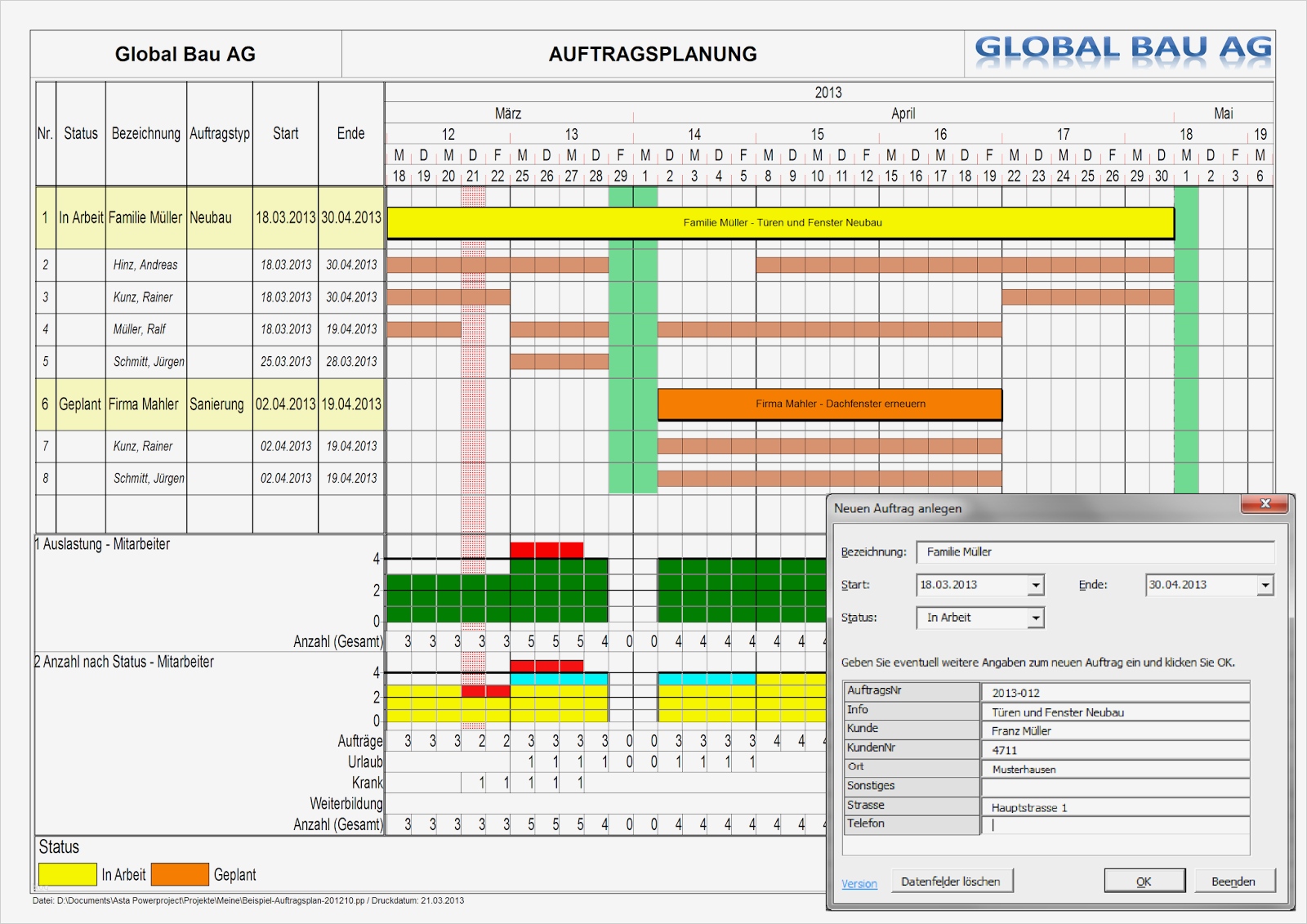Screen dimensions: 1307x924
Task: Click the OK button
Action: [x=1144, y=882]
